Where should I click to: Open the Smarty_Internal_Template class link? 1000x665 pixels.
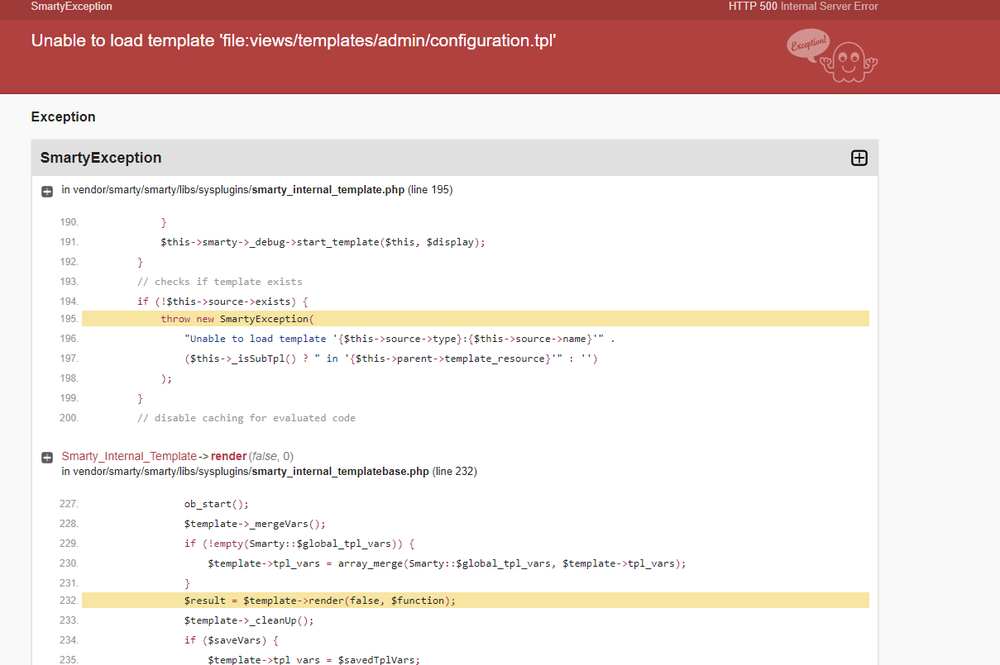pos(129,456)
